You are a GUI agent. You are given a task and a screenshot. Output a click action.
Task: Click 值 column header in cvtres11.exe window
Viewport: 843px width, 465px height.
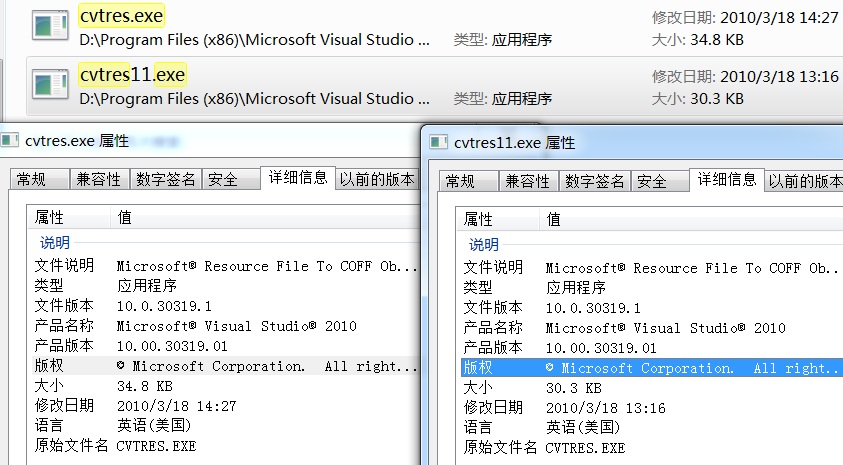click(691, 219)
